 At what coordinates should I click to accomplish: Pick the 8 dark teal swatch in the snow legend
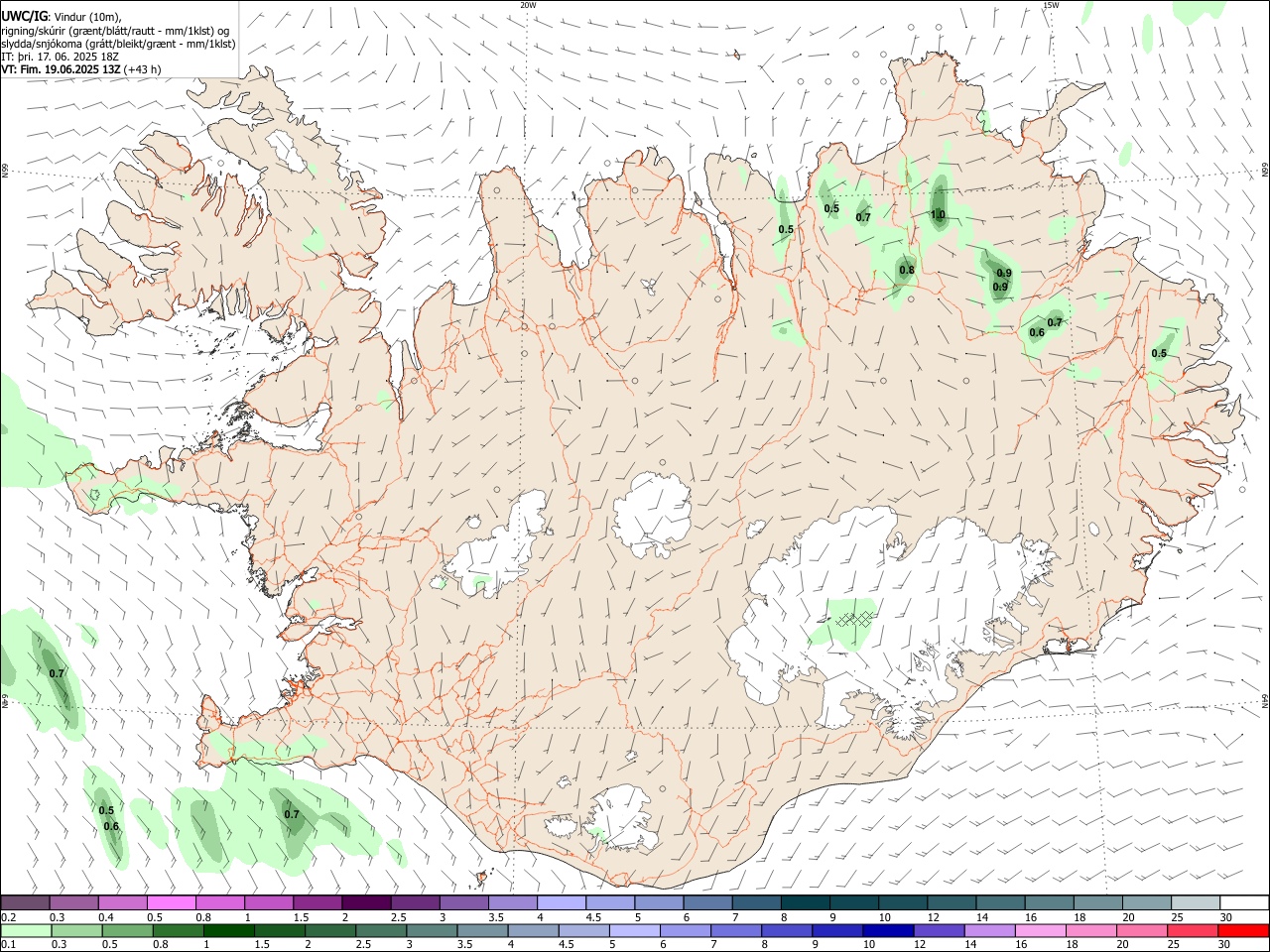coord(806,902)
